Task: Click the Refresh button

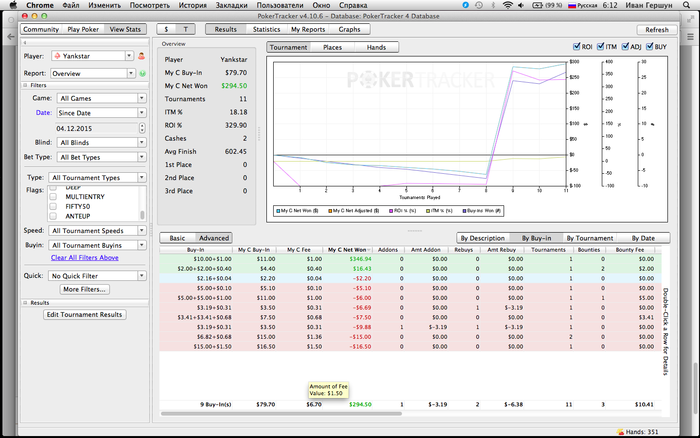Action: [x=657, y=30]
